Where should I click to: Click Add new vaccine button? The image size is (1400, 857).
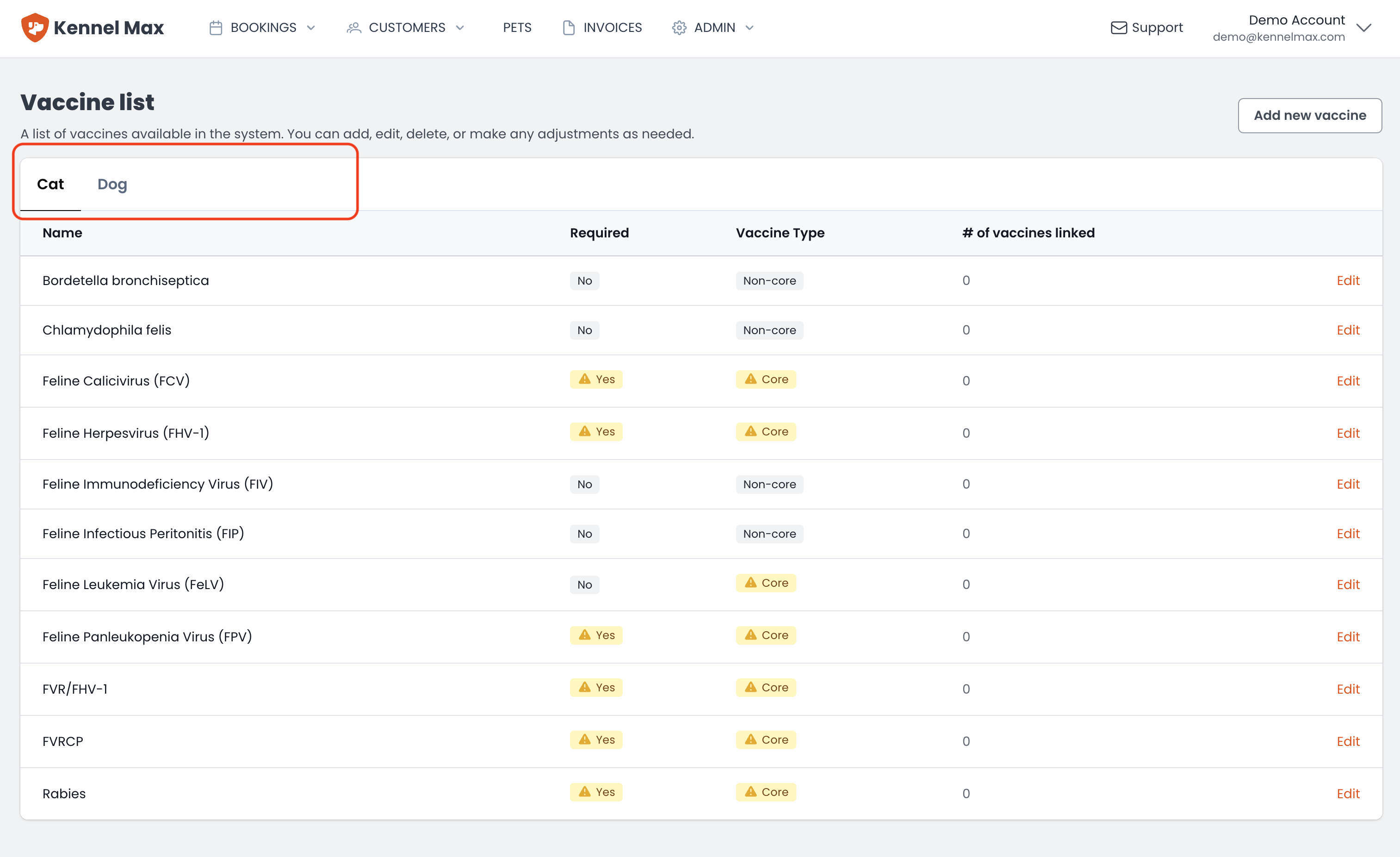pyautogui.click(x=1310, y=115)
